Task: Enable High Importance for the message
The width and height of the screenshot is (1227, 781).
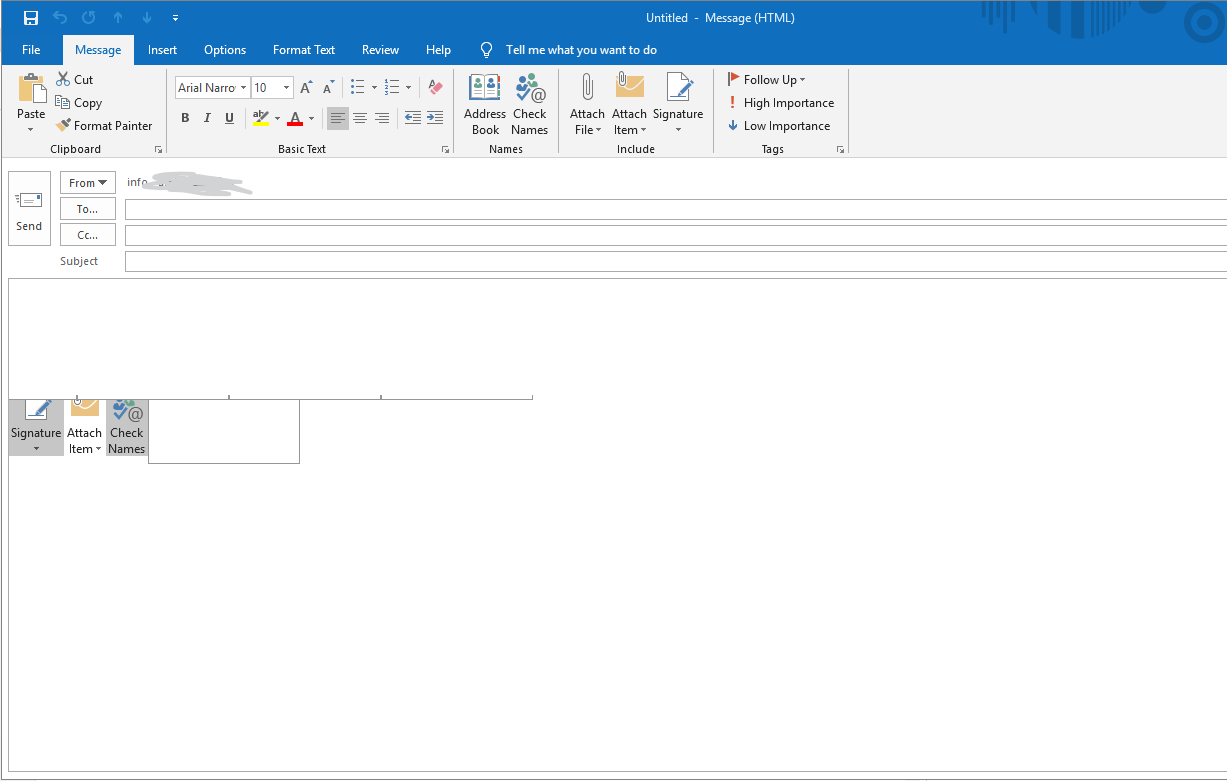Action: [781, 102]
